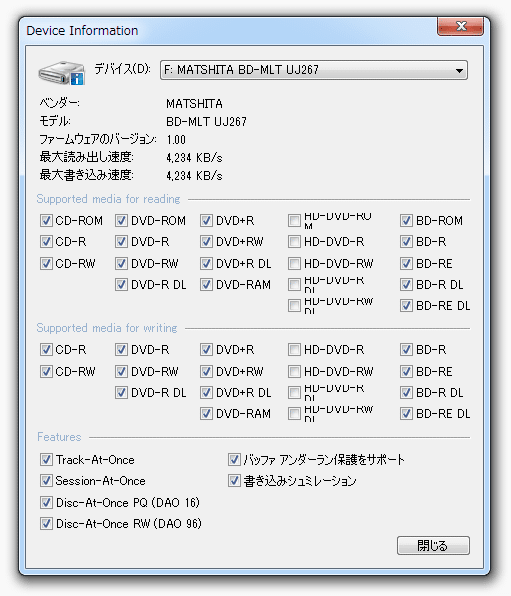Toggle HD-DVD-R DL checkbox under writing media
This screenshot has width=511, height=596.
pos(294,392)
